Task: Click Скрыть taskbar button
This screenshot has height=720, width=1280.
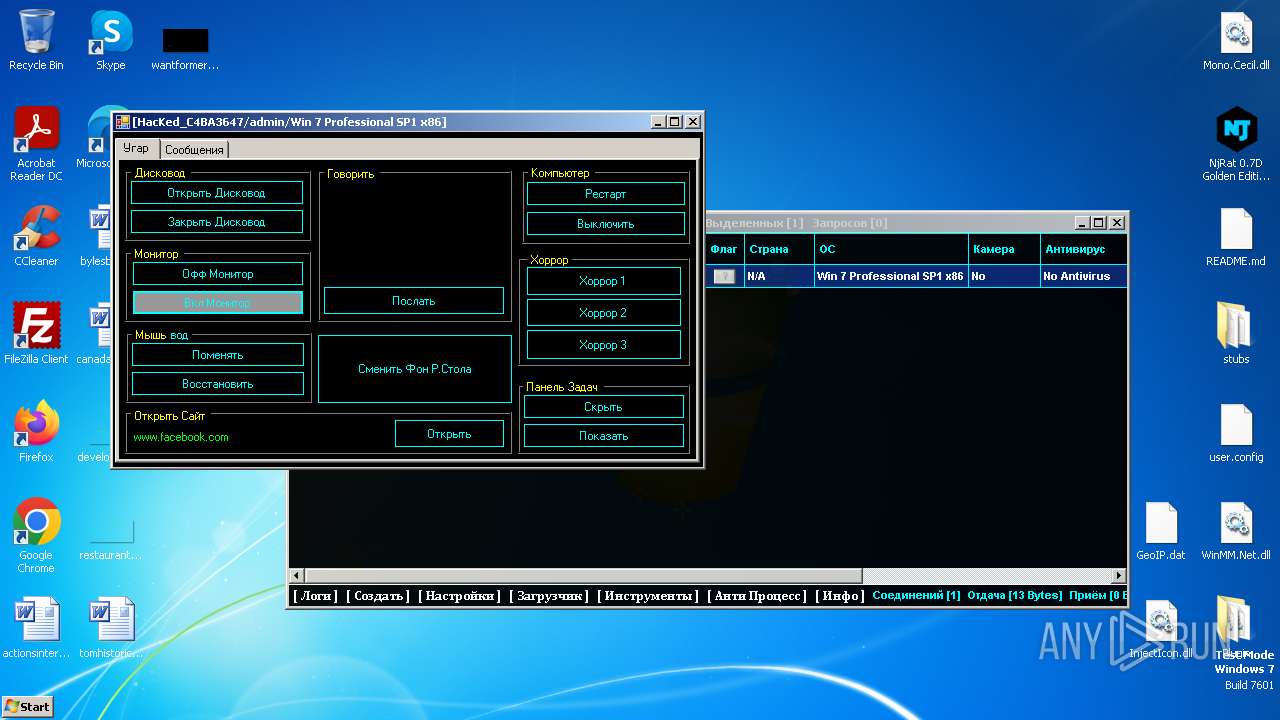Action: click(604, 407)
